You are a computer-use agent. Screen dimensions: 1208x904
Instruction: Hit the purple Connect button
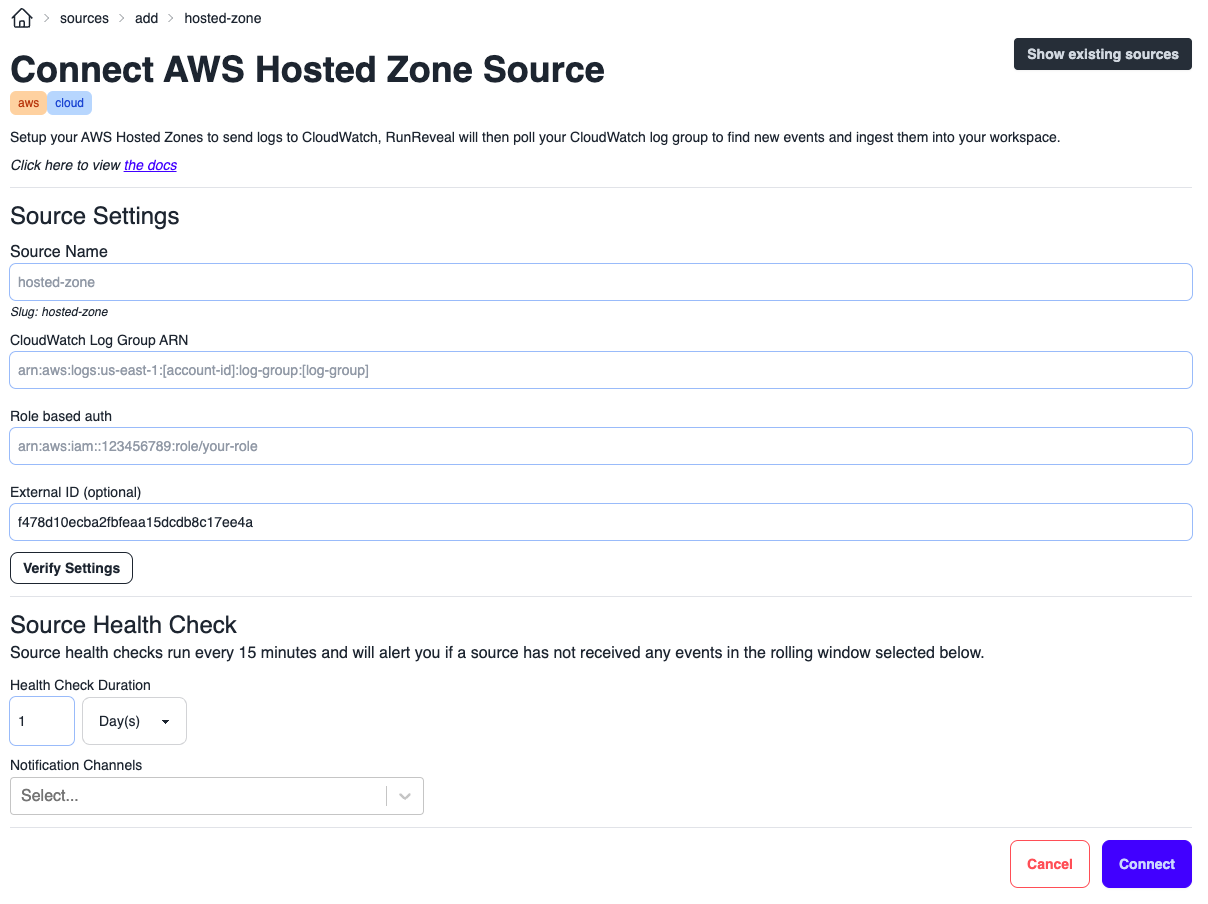[1146, 864]
